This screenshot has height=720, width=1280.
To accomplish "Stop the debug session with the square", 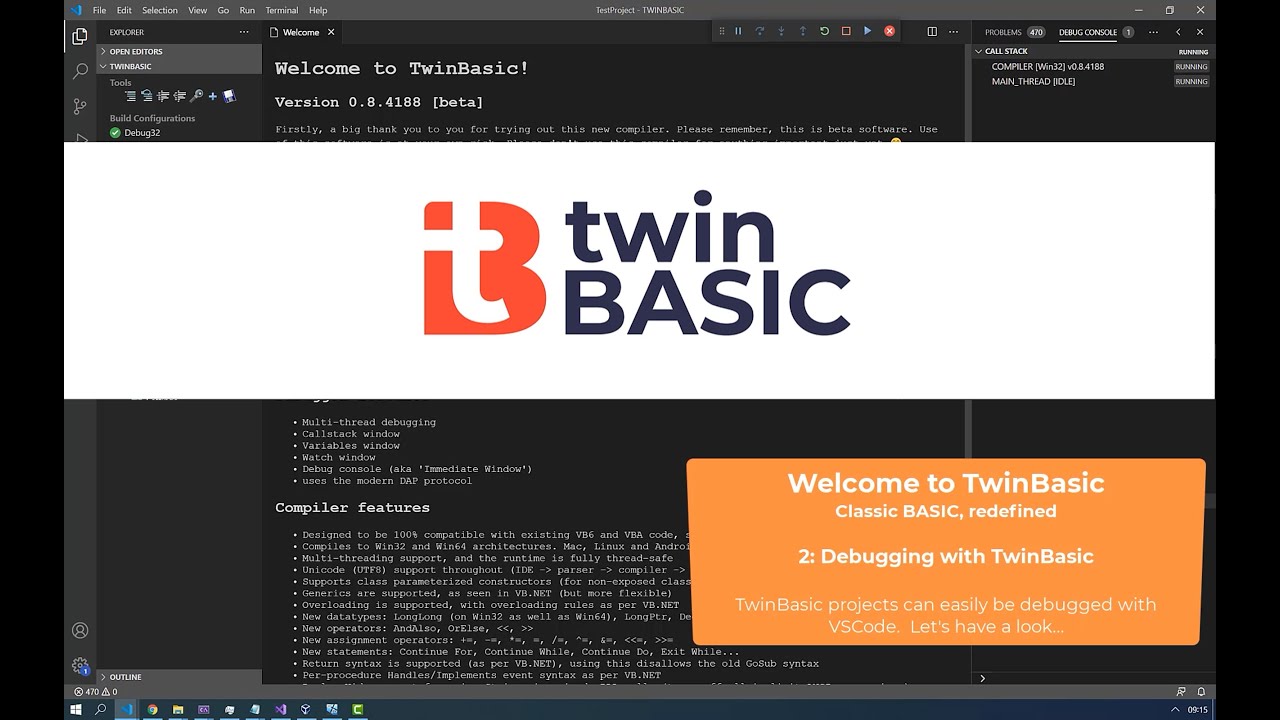I will point(846,31).
